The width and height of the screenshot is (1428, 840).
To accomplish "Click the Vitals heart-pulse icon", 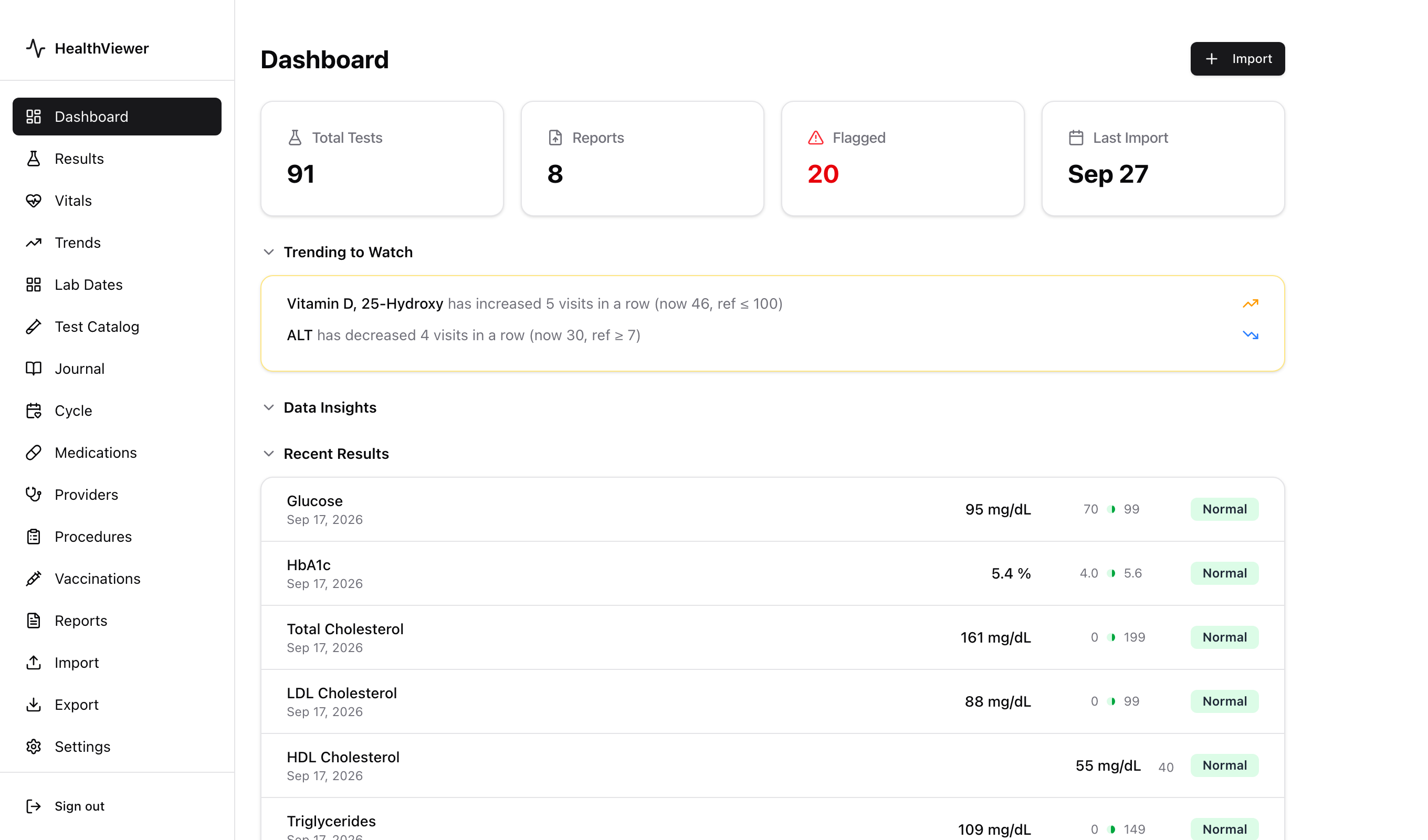I will tap(34, 201).
